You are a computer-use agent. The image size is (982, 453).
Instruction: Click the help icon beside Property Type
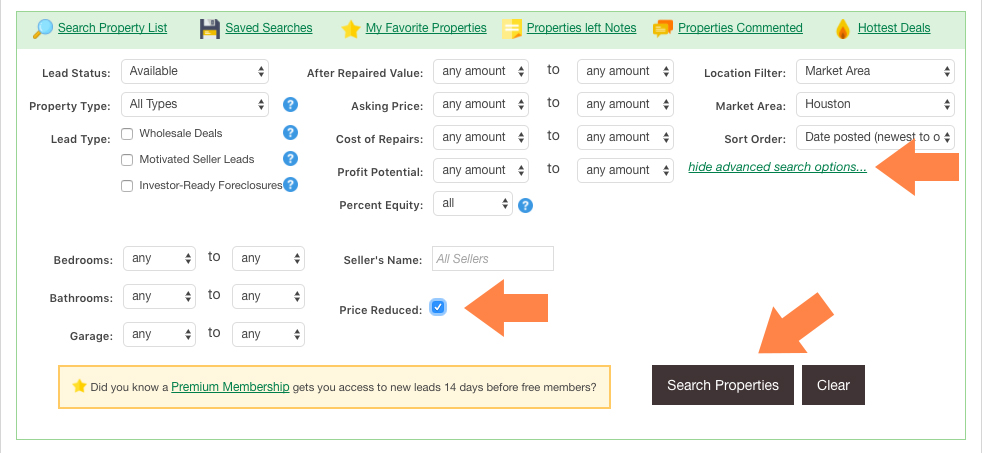pyautogui.click(x=290, y=104)
